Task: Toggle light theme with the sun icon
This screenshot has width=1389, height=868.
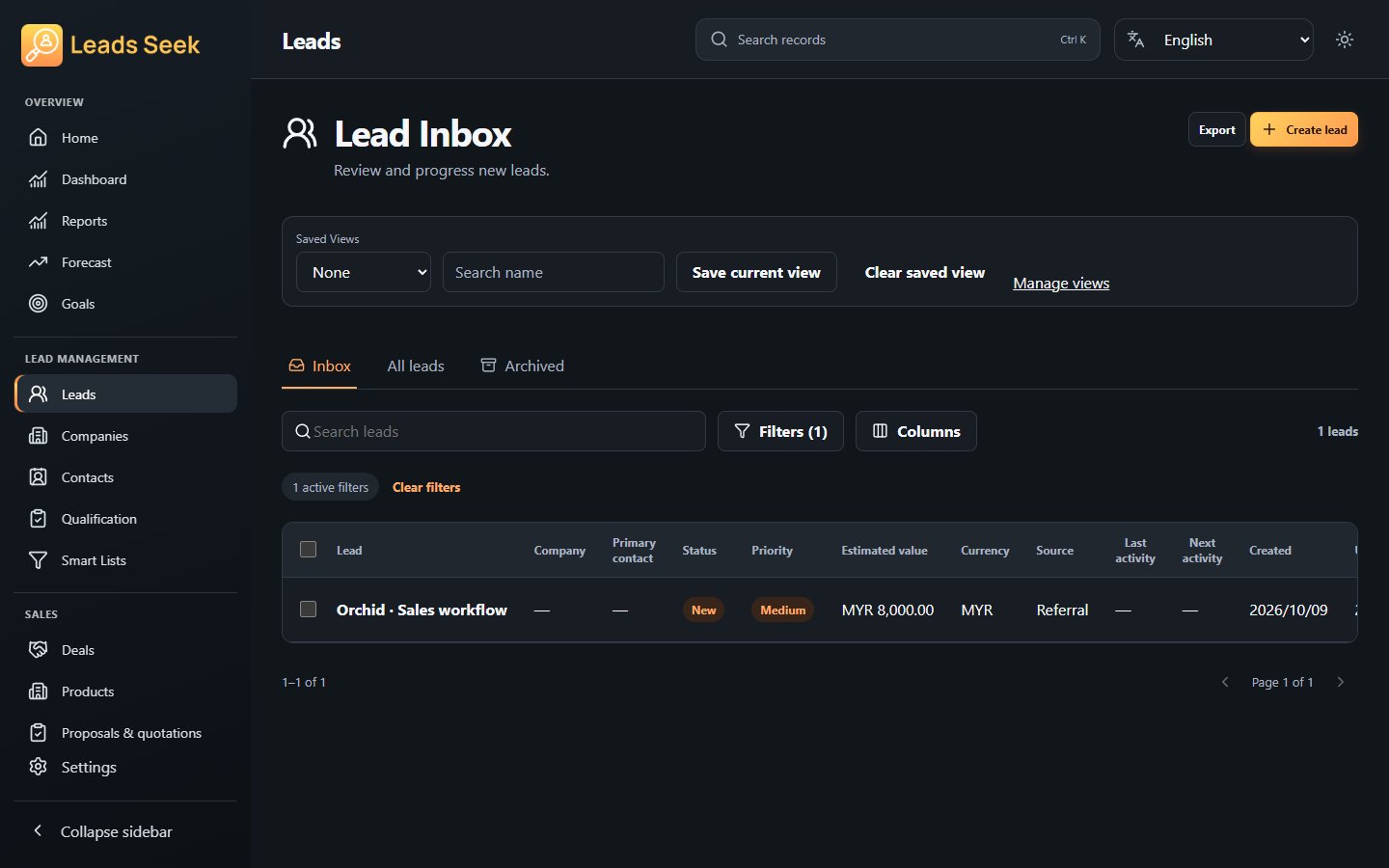Action: [1345, 40]
